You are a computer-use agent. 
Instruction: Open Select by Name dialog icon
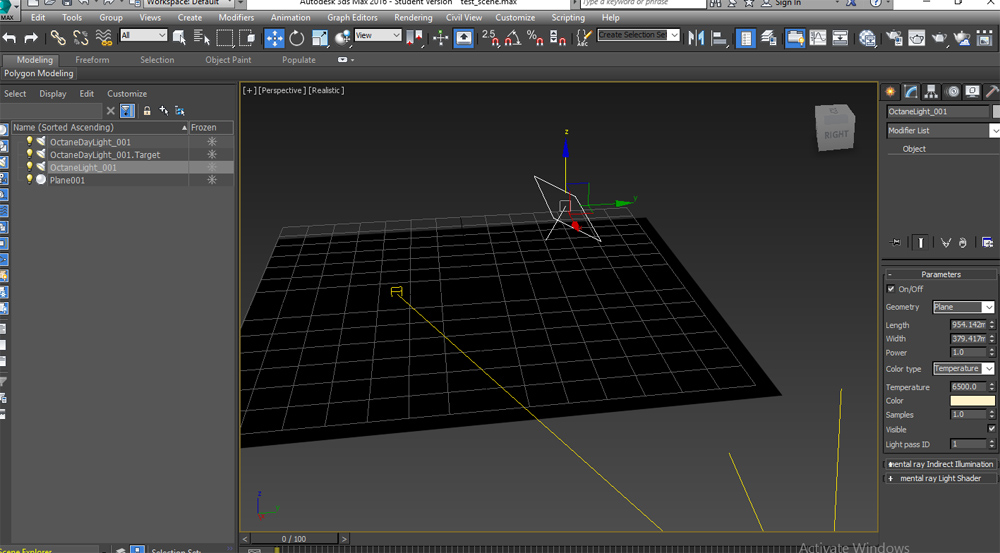202,38
